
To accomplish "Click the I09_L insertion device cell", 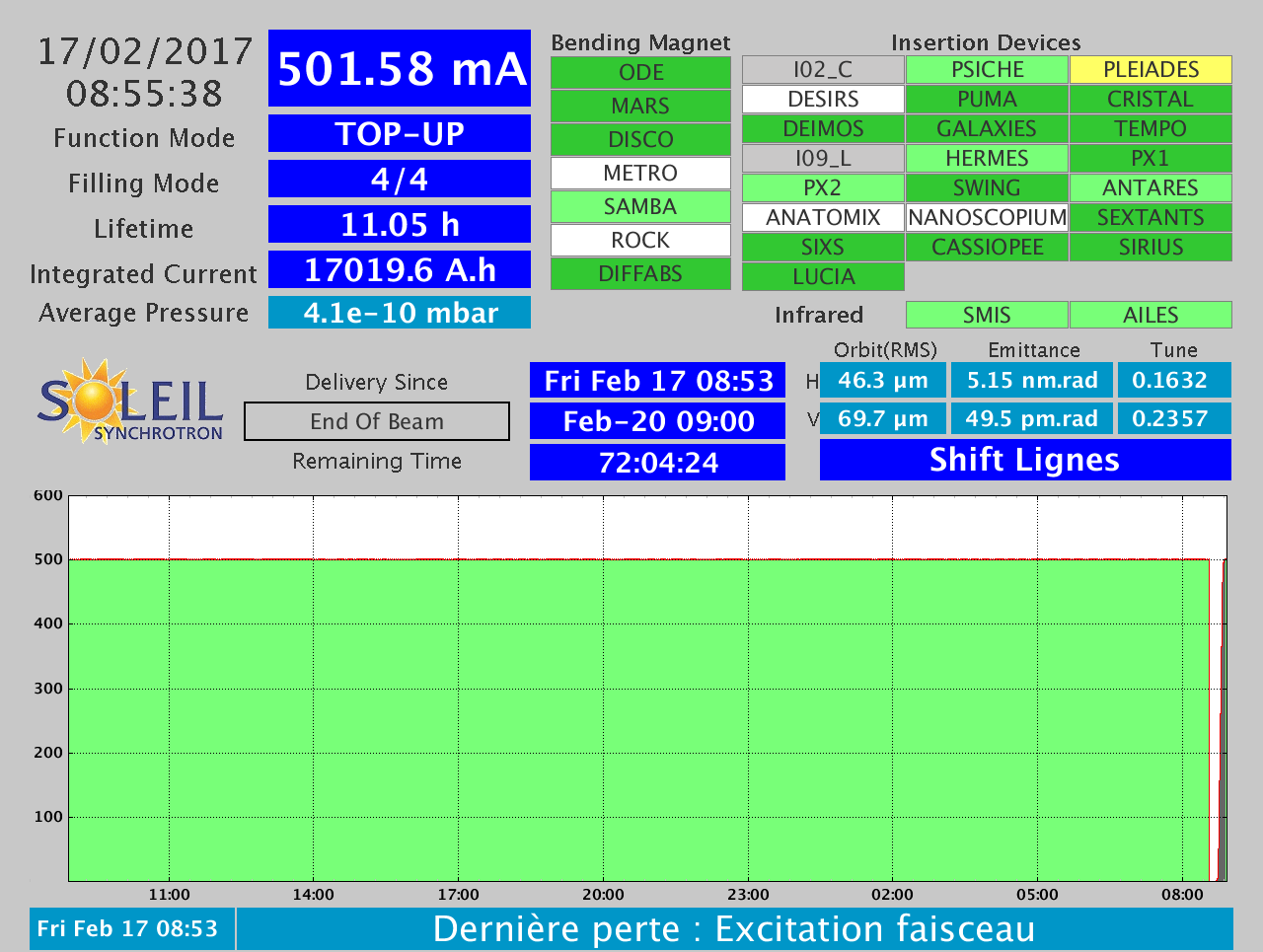I will [x=823, y=159].
